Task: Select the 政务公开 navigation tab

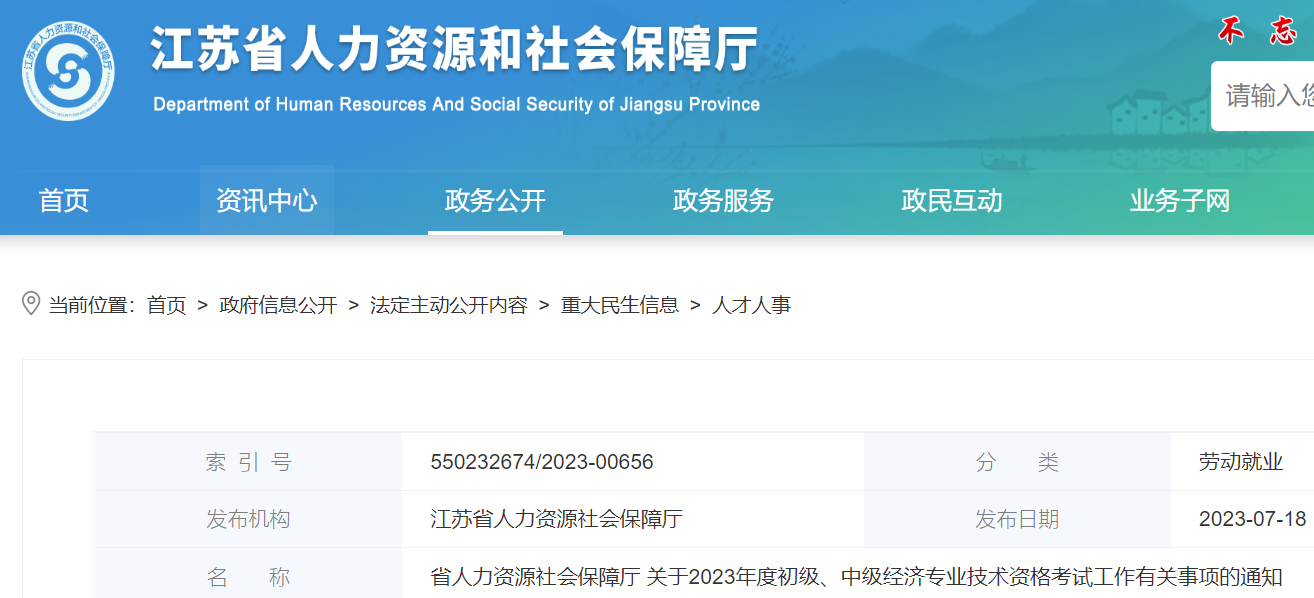Action: [495, 201]
